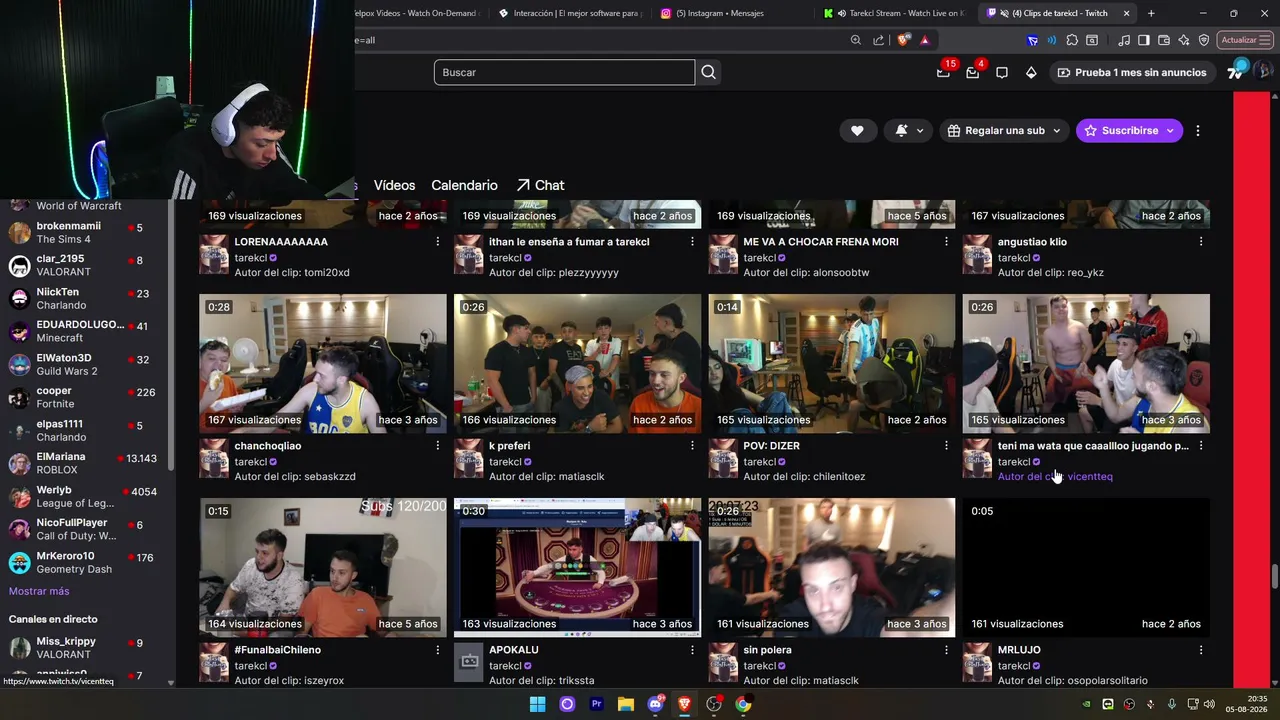Play the POV: DIZER clip thumbnail
Image resolution: width=1280 pixels, height=720 pixels.
[x=832, y=363]
